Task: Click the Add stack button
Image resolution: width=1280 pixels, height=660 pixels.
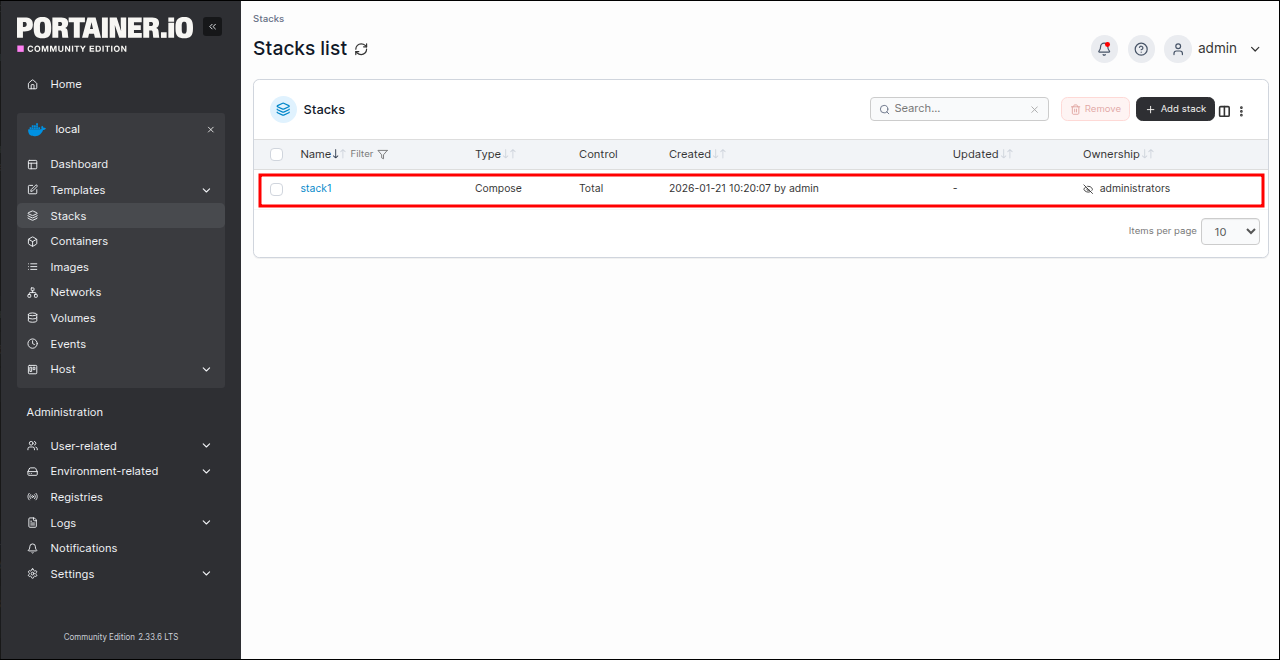Action: click(x=1175, y=109)
